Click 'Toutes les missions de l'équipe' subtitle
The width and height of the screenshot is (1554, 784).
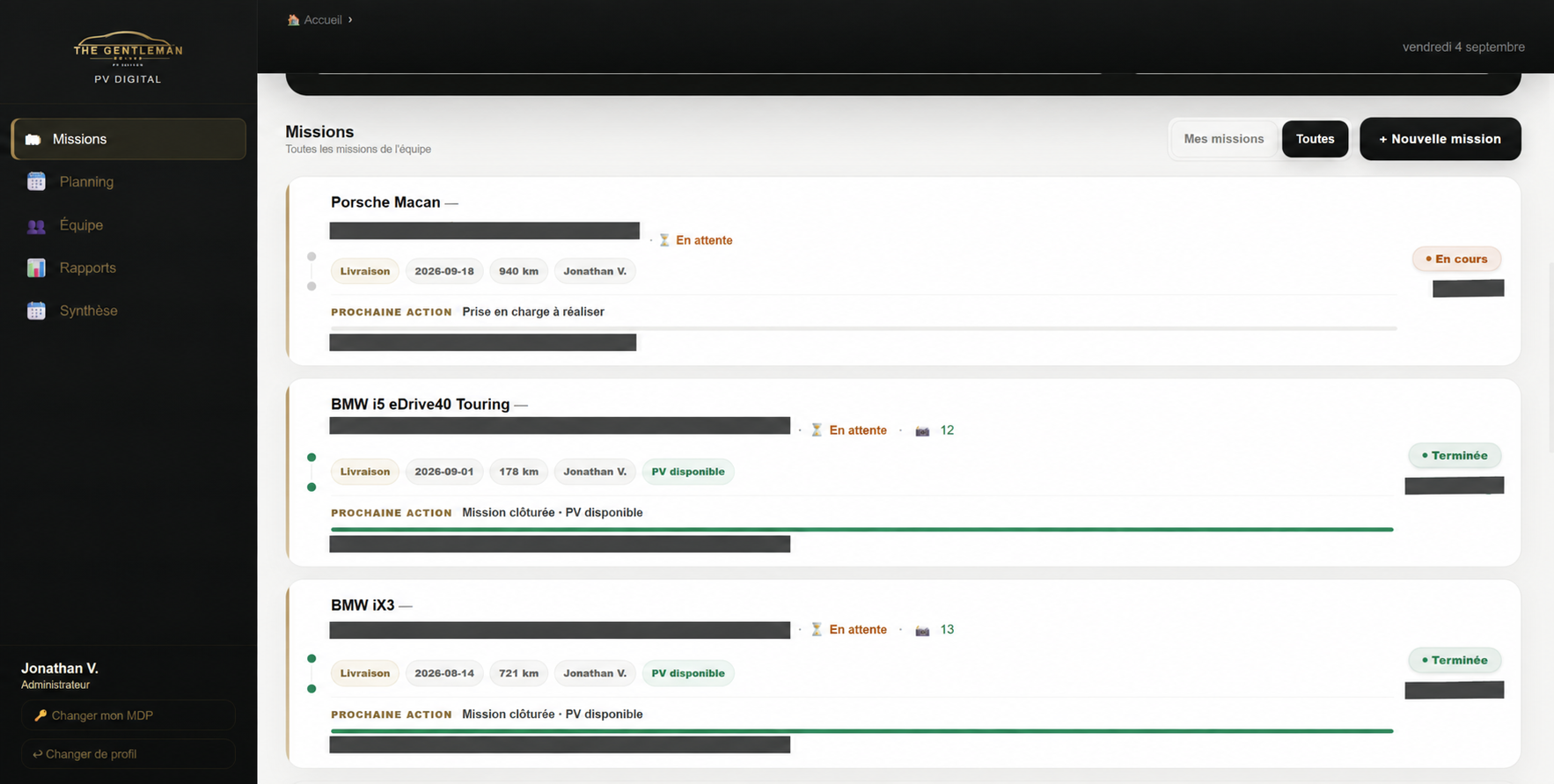point(358,150)
